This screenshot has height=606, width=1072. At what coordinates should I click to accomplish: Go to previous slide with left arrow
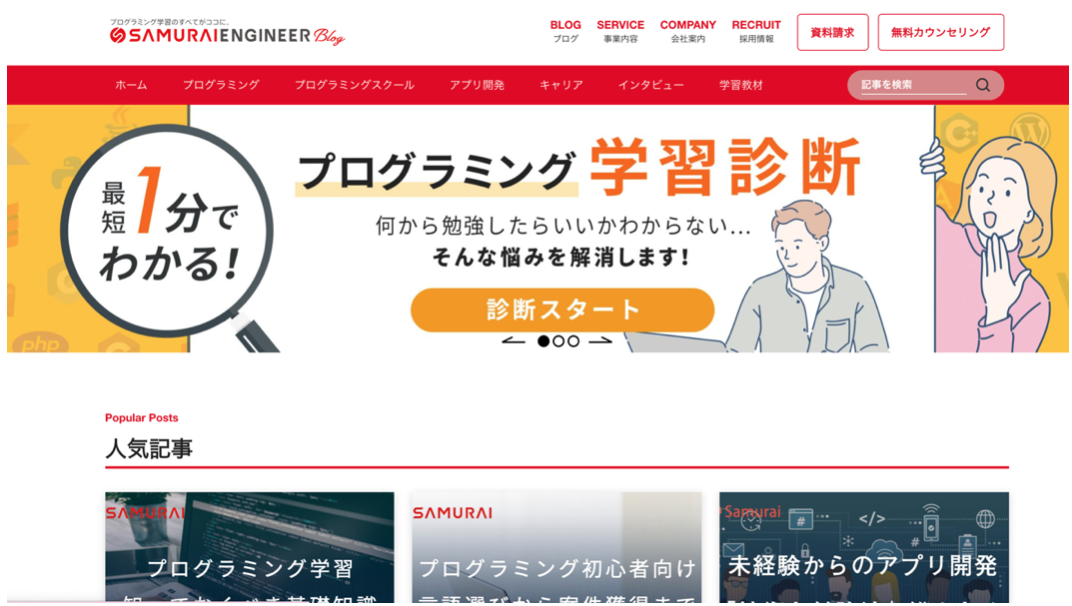[513, 341]
